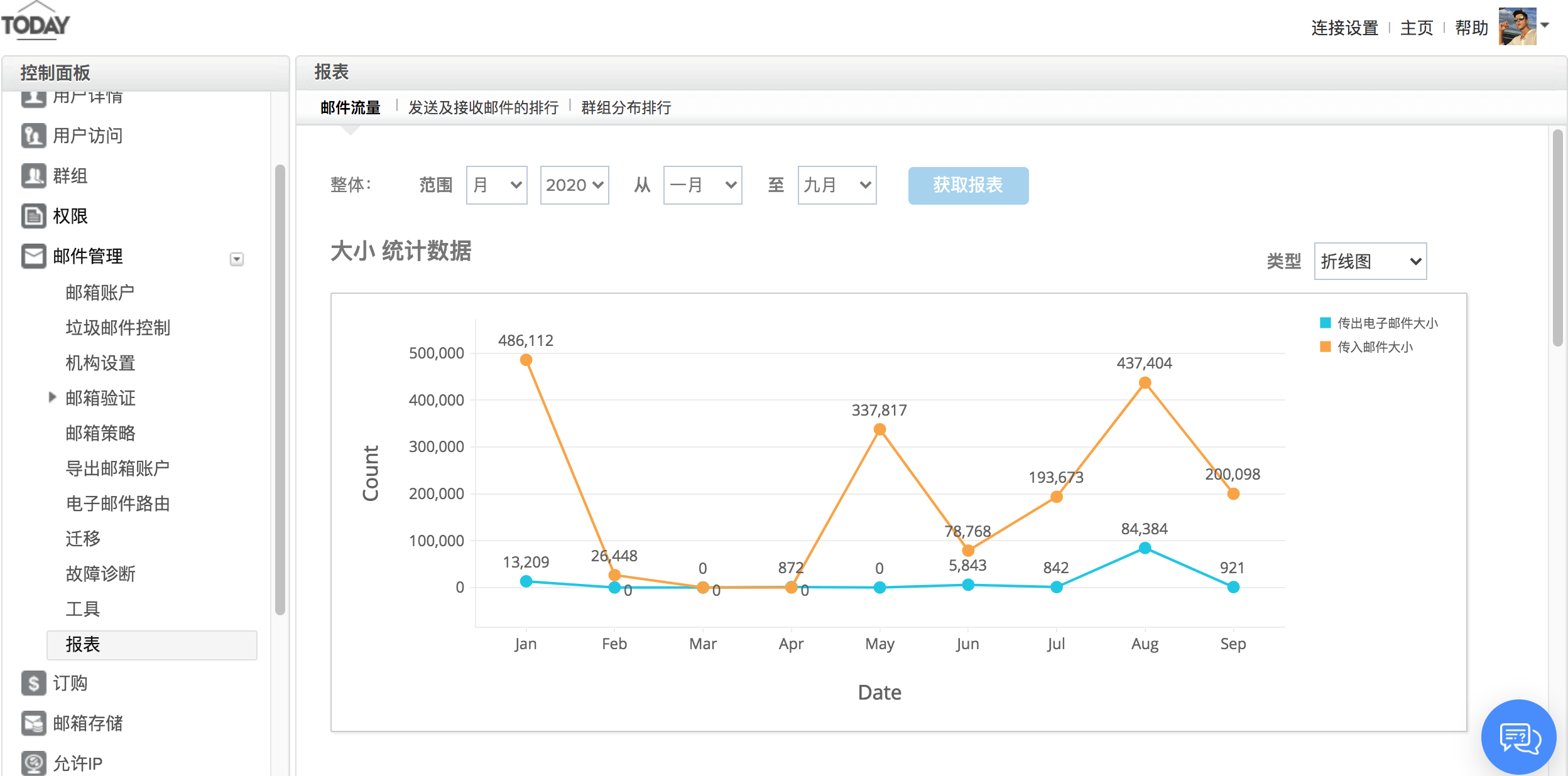Open the live chat bubble
This screenshot has height=776, width=1568.
[x=1518, y=737]
